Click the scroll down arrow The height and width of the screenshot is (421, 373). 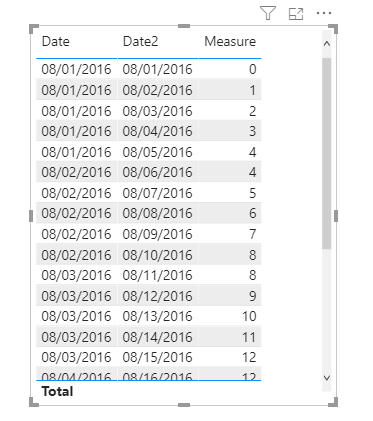pos(327,378)
